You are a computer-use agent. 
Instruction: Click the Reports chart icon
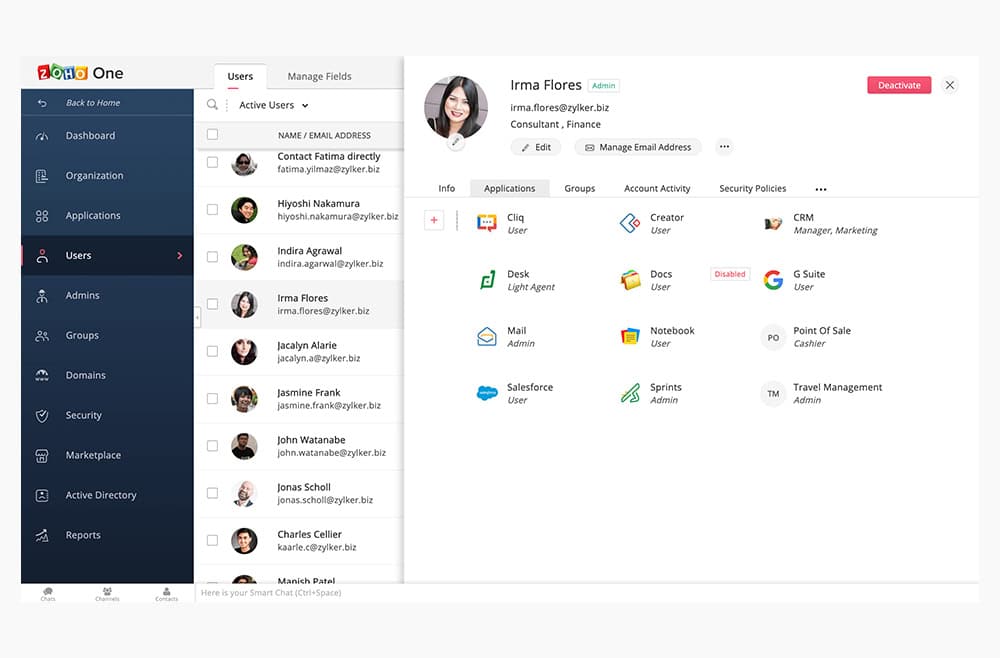42,536
